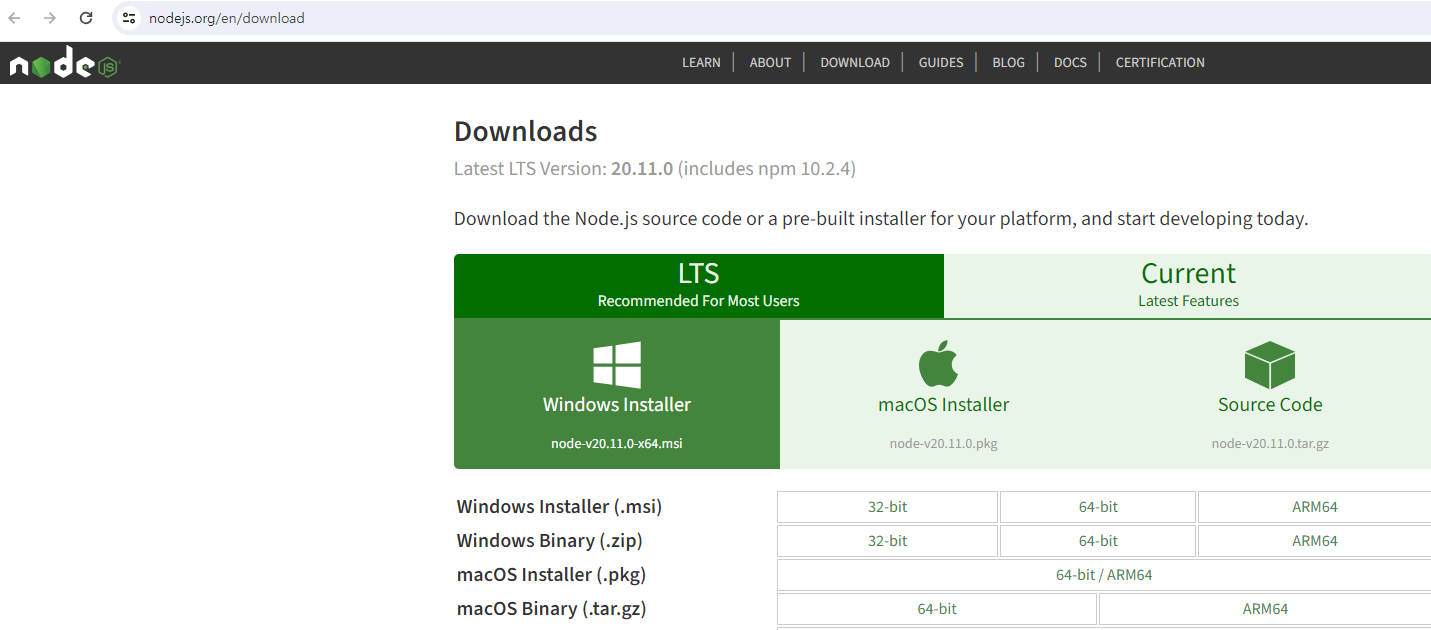The height and width of the screenshot is (630, 1431).
Task: Download ARM64 Windows Binary (.zip)
Action: point(1314,541)
